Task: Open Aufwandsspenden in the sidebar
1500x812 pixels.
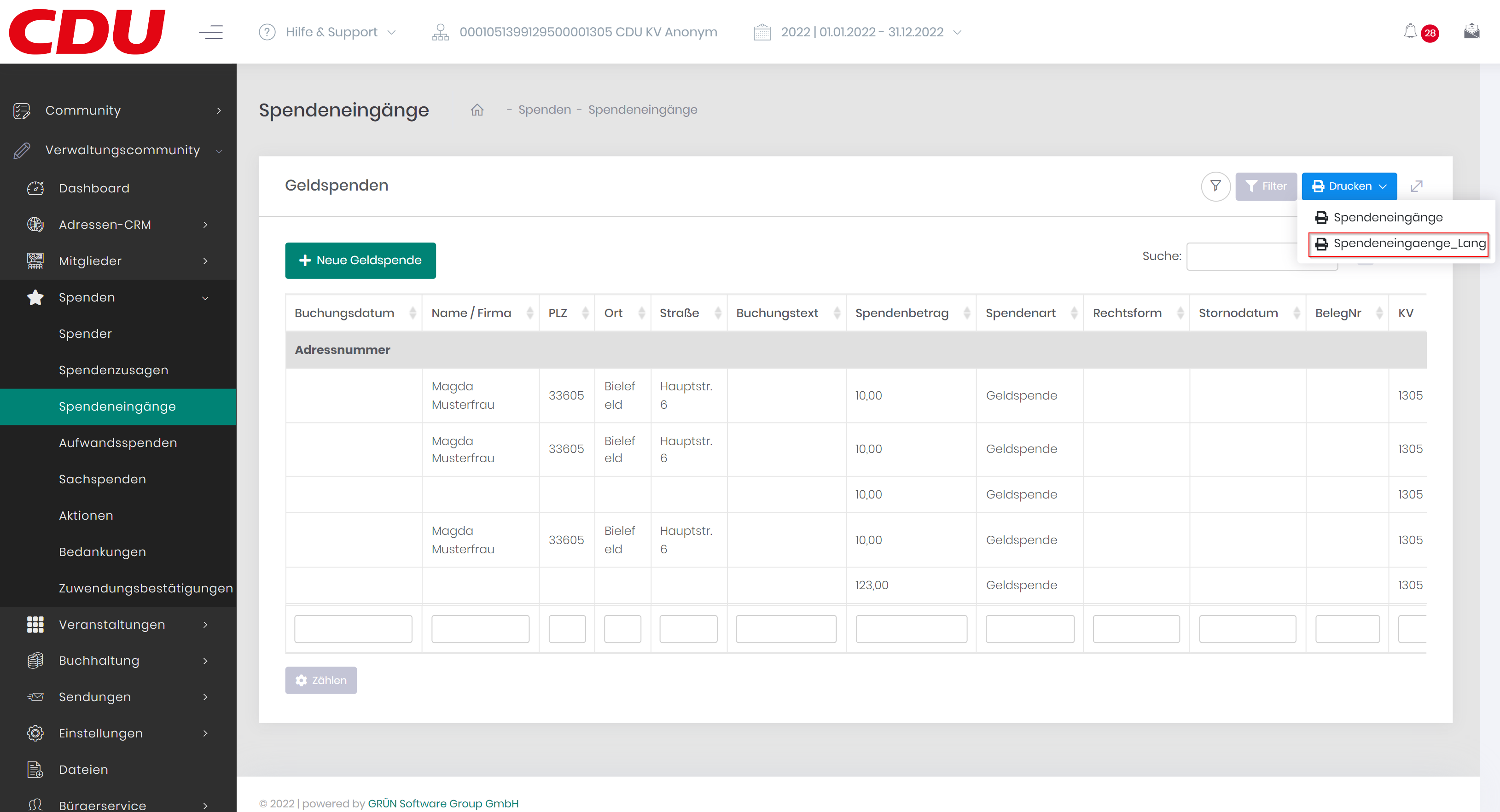Action: (117, 443)
